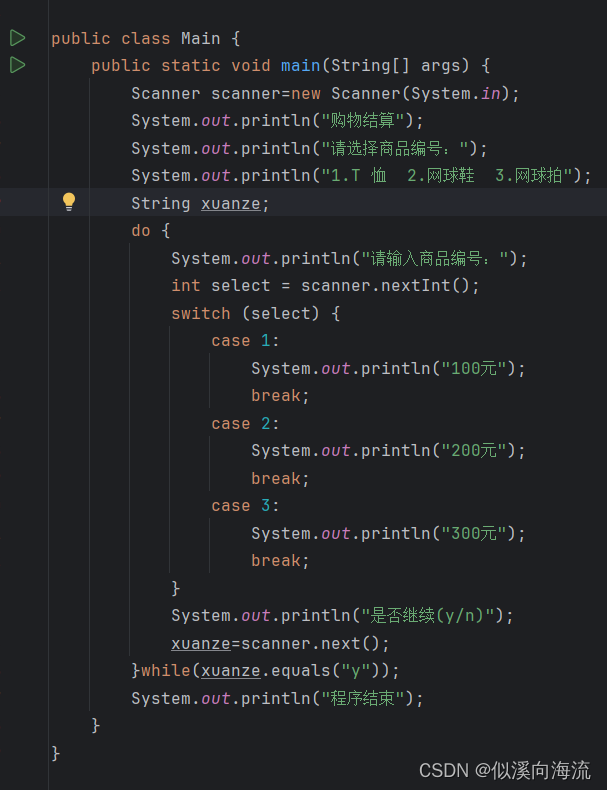Click the "请输入商品编号：" string
607x790 pixels.
(435, 258)
